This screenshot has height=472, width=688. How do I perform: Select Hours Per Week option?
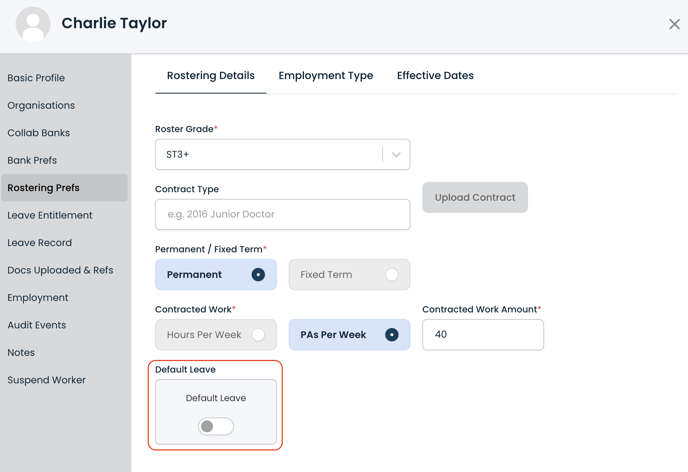coord(215,335)
